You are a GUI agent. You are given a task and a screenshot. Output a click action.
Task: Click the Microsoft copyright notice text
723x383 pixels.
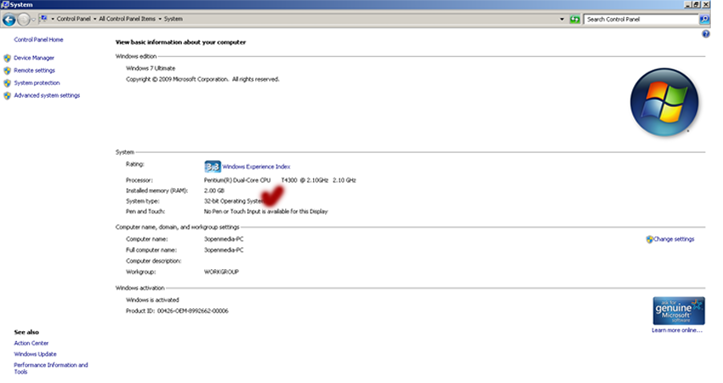[x=202, y=79]
